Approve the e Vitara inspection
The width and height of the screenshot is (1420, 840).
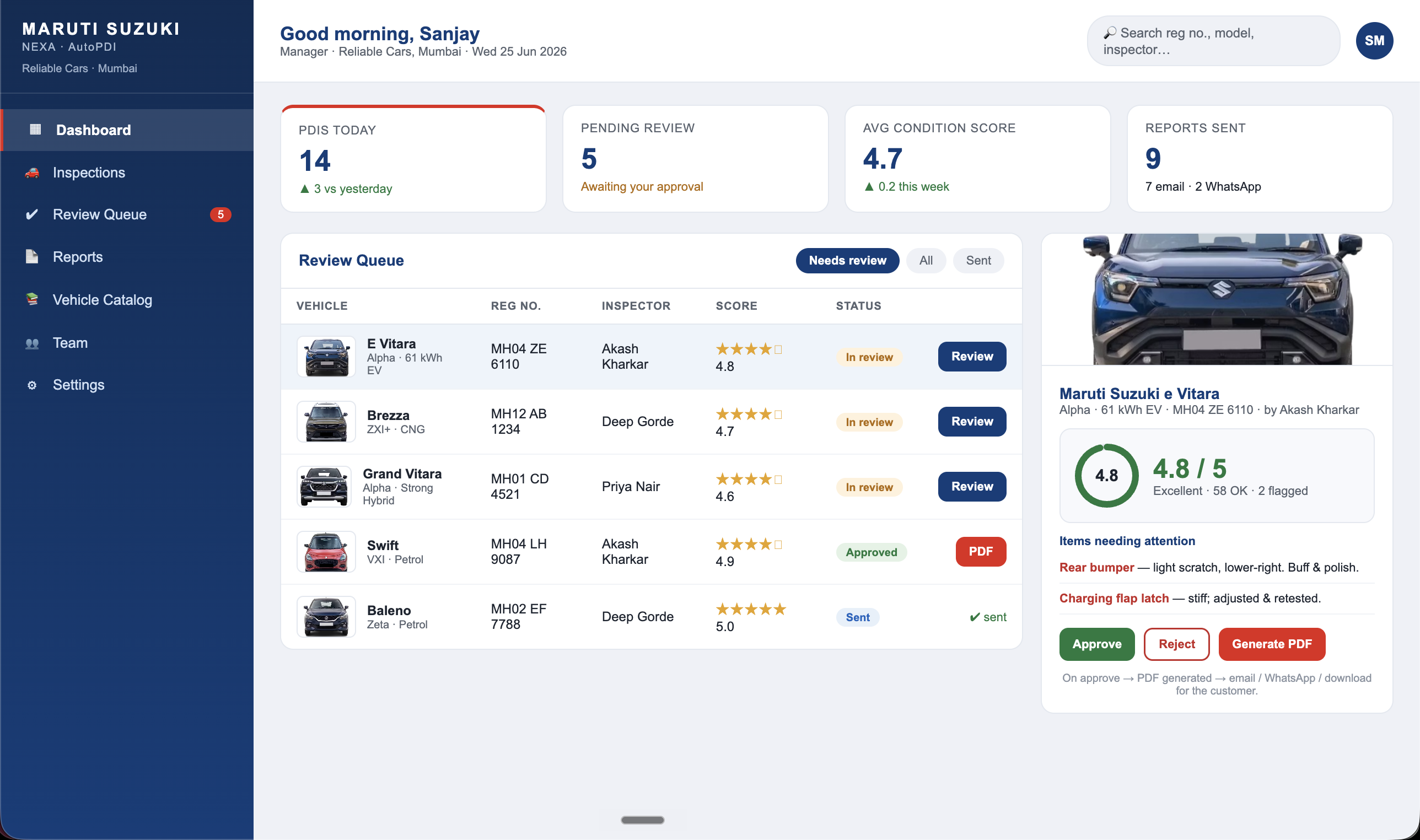click(1097, 644)
